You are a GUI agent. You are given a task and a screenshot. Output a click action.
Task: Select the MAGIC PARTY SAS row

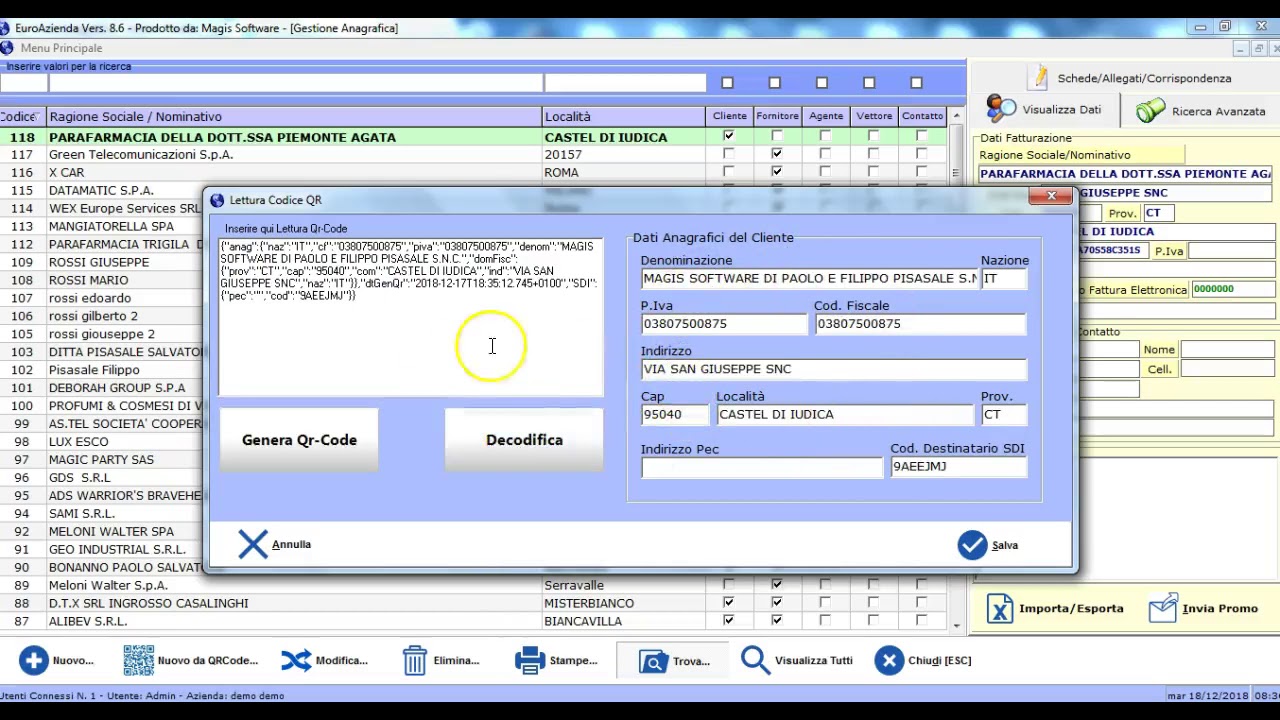[101, 459]
